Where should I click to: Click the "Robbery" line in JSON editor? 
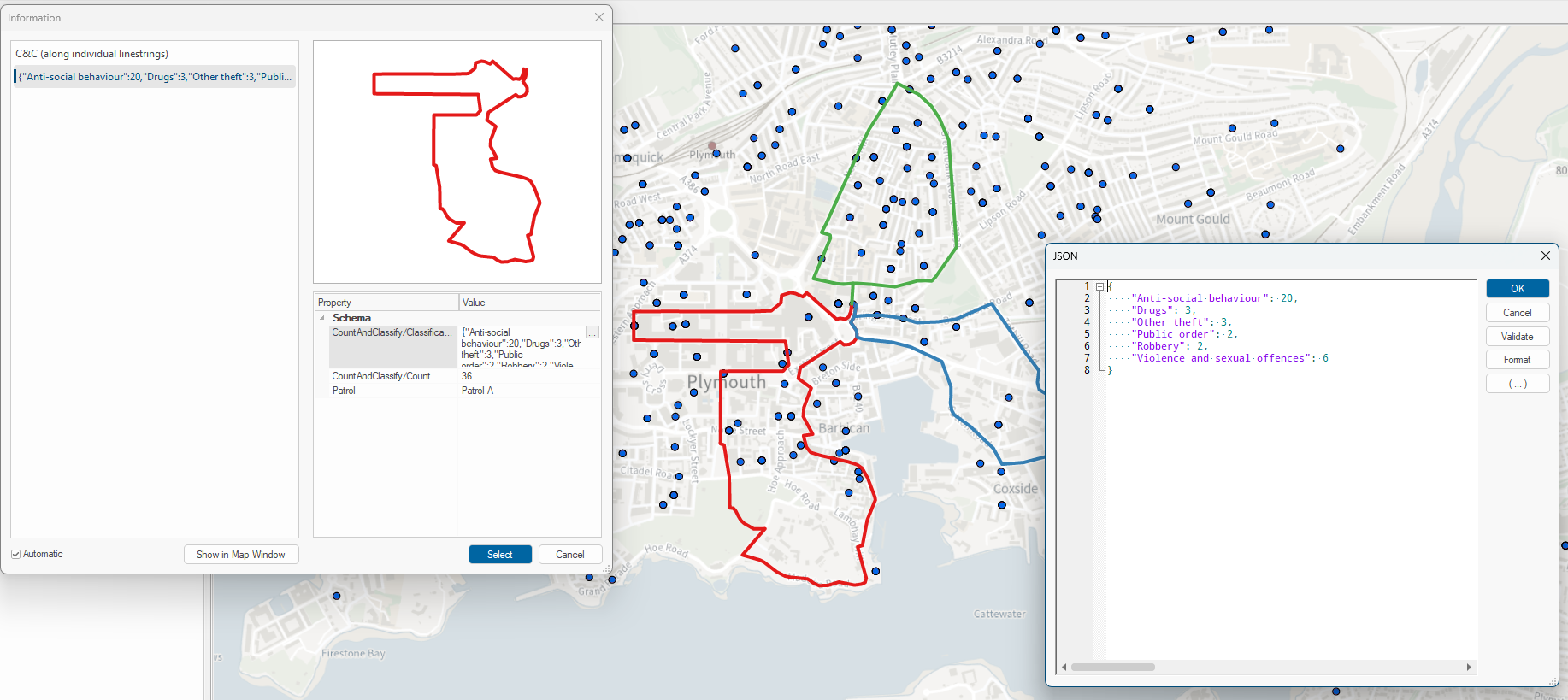[1170, 346]
